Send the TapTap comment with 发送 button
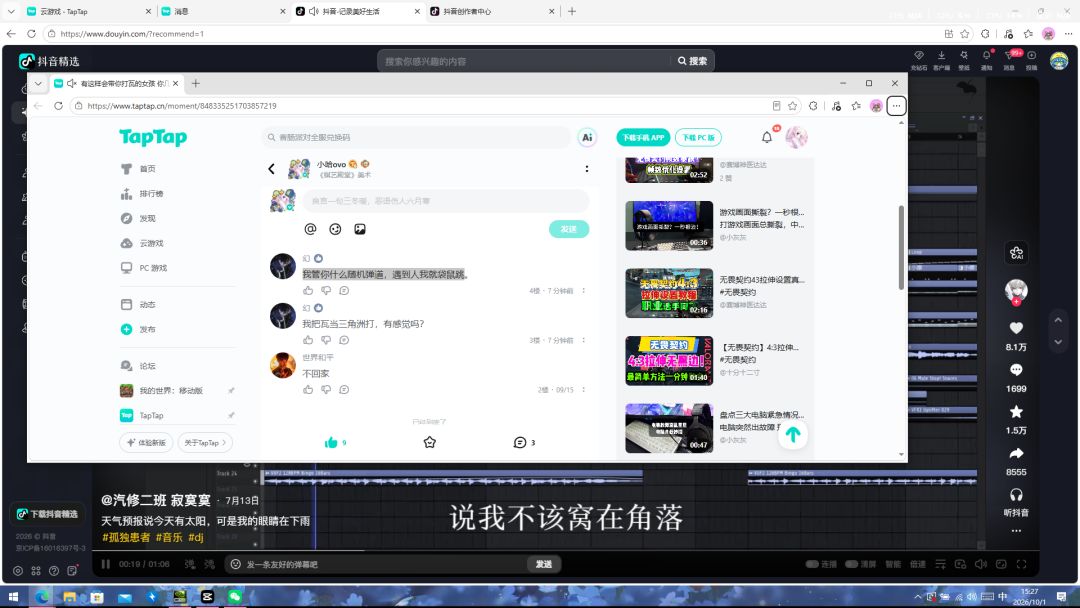 (x=569, y=229)
